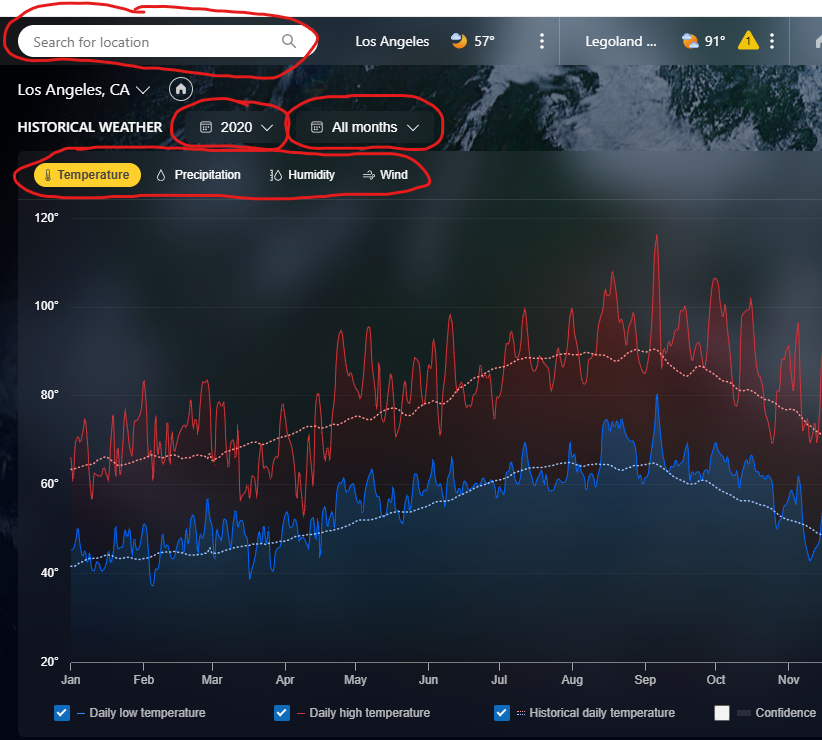Click the Legoland partly sunny weather icon
Screen dimensions: 822x740
pos(690,40)
